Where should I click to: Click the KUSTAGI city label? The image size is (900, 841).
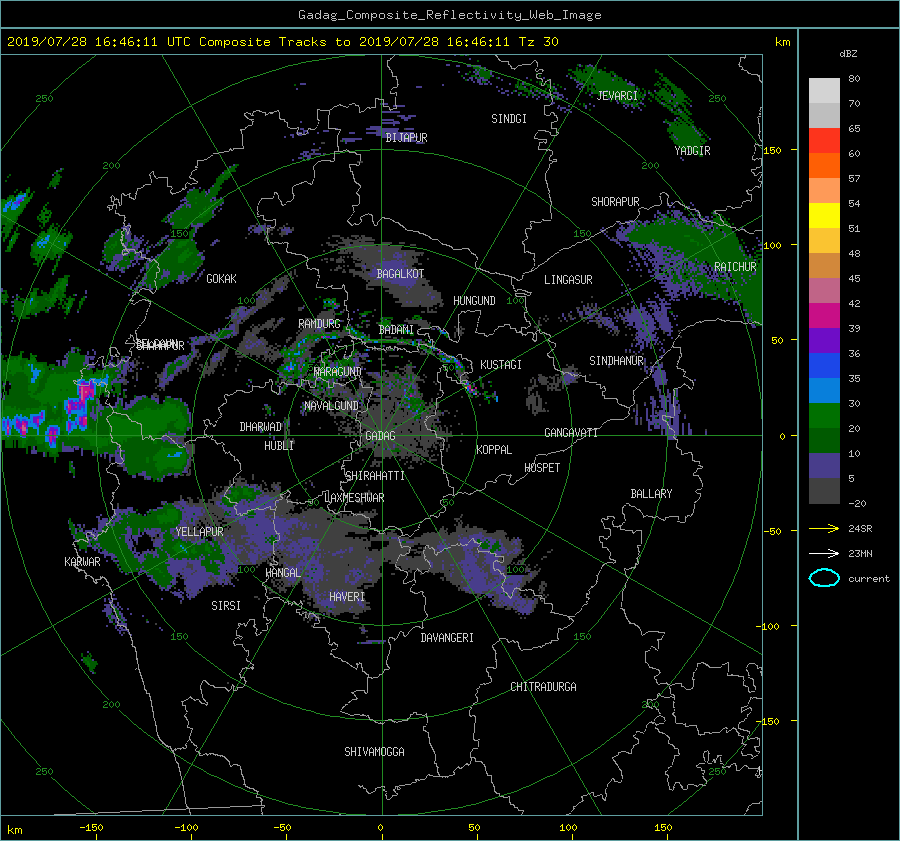pos(501,365)
